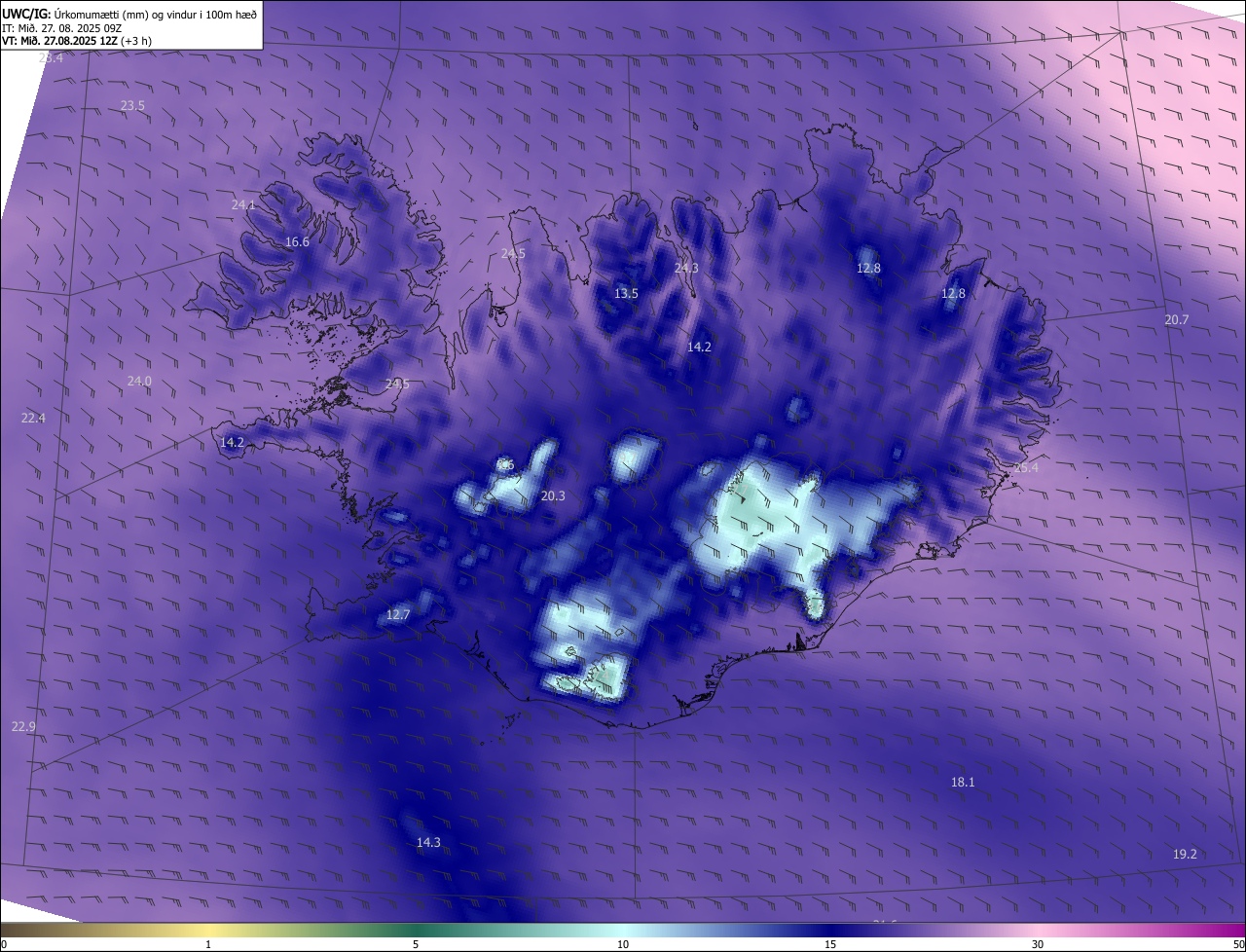The width and height of the screenshot is (1246, 952).
Task: Click the 13.5 value label on the map
Action: coord(626,293)
